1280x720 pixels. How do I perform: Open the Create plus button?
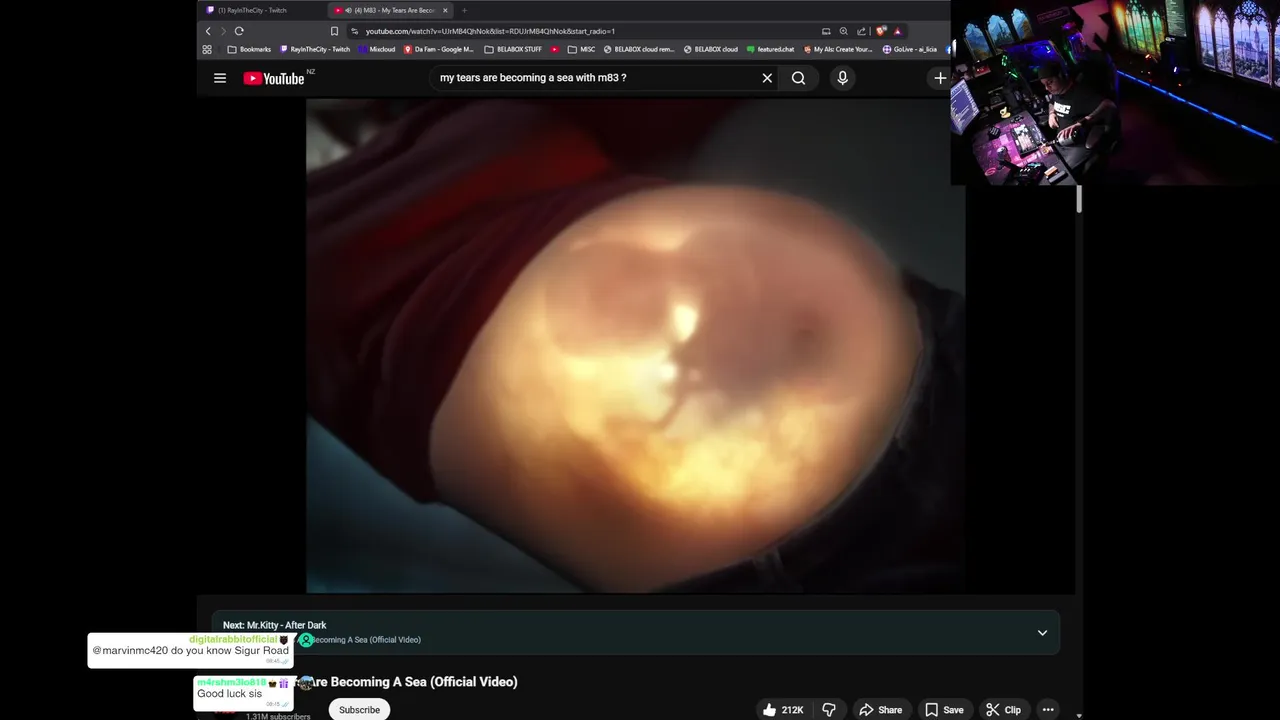940,78
